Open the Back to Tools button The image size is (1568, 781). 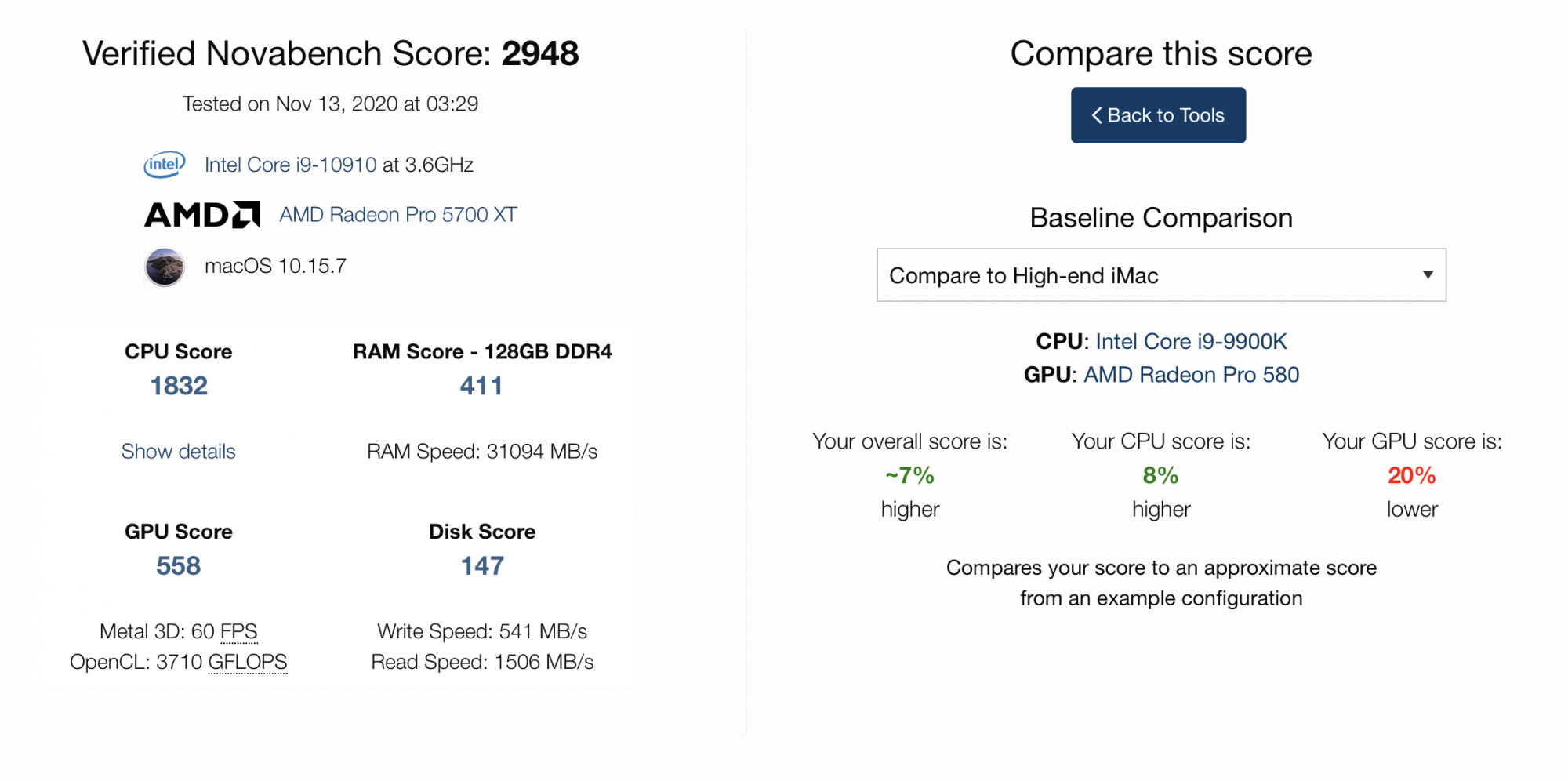click(x=1158, y=115)
